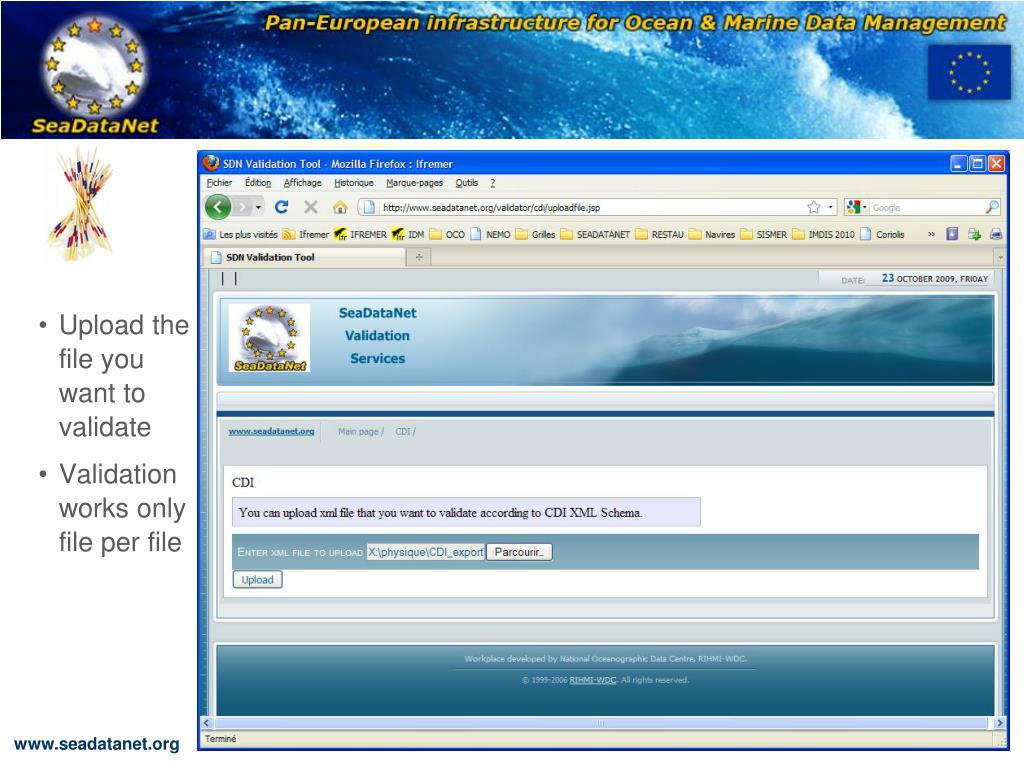The width and height of the screenshot is (1024, 768).
Task: Click the www.seadatanet.org link
Action: [x=271, y=431]
